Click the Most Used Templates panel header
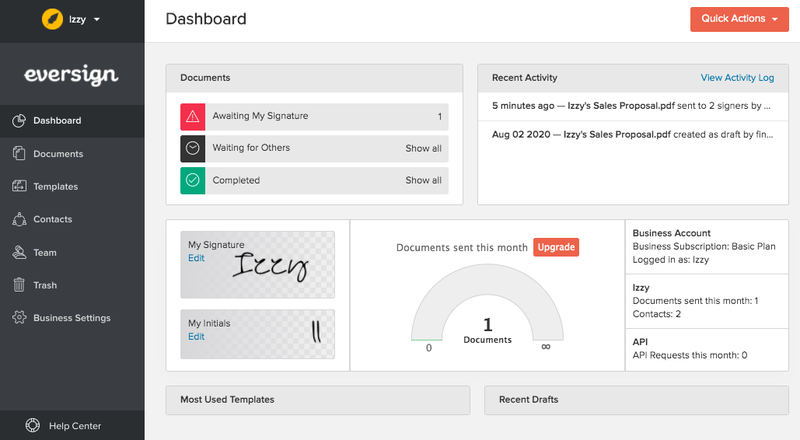The image size is (800, 440). (x=318, y=400)
